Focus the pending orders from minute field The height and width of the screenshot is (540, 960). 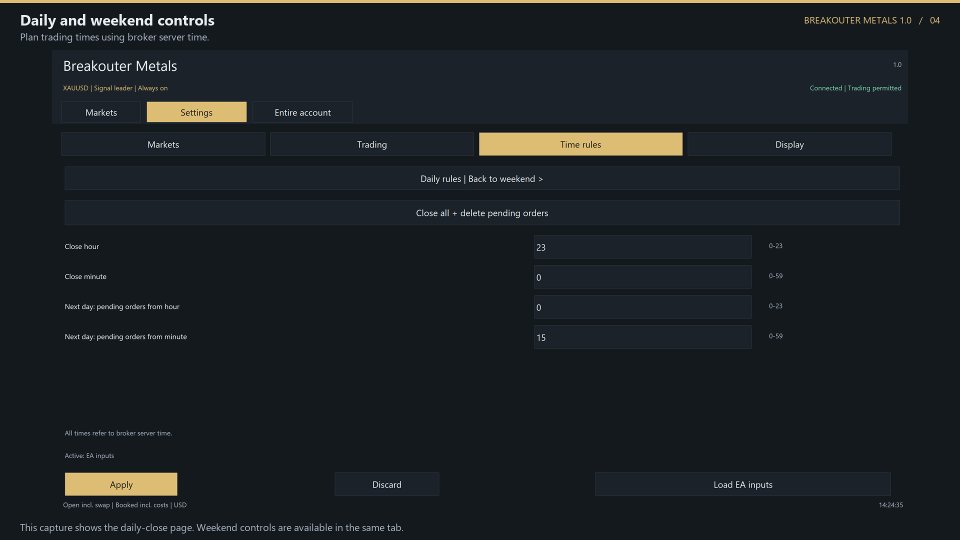coord(642,337)
